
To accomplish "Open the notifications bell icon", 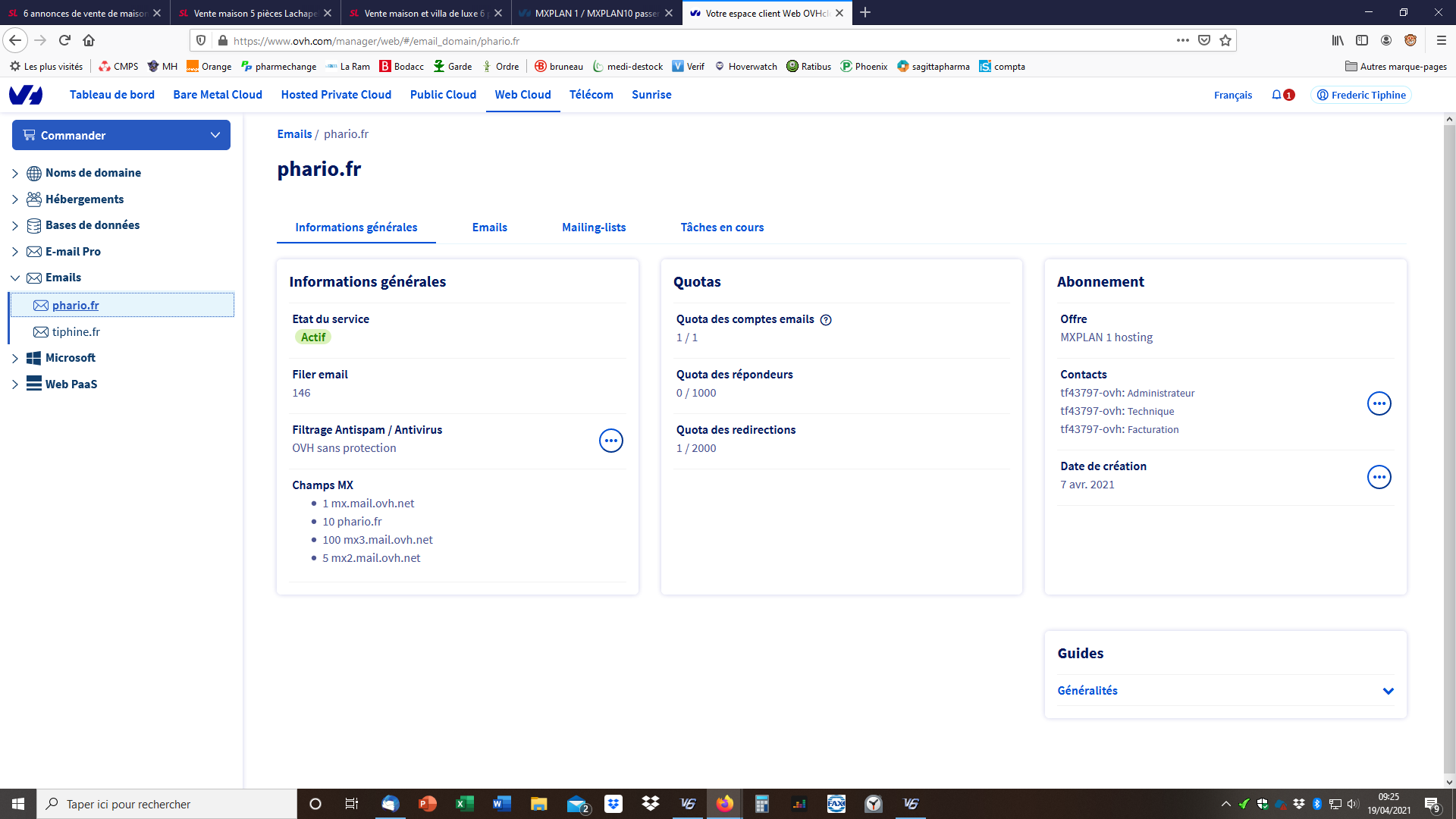I will pos(1277,95).
